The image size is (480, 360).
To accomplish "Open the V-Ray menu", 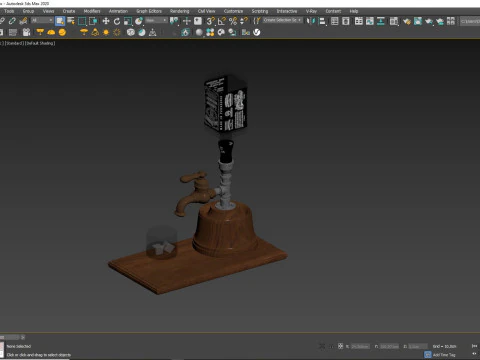I will click(311, 11).
